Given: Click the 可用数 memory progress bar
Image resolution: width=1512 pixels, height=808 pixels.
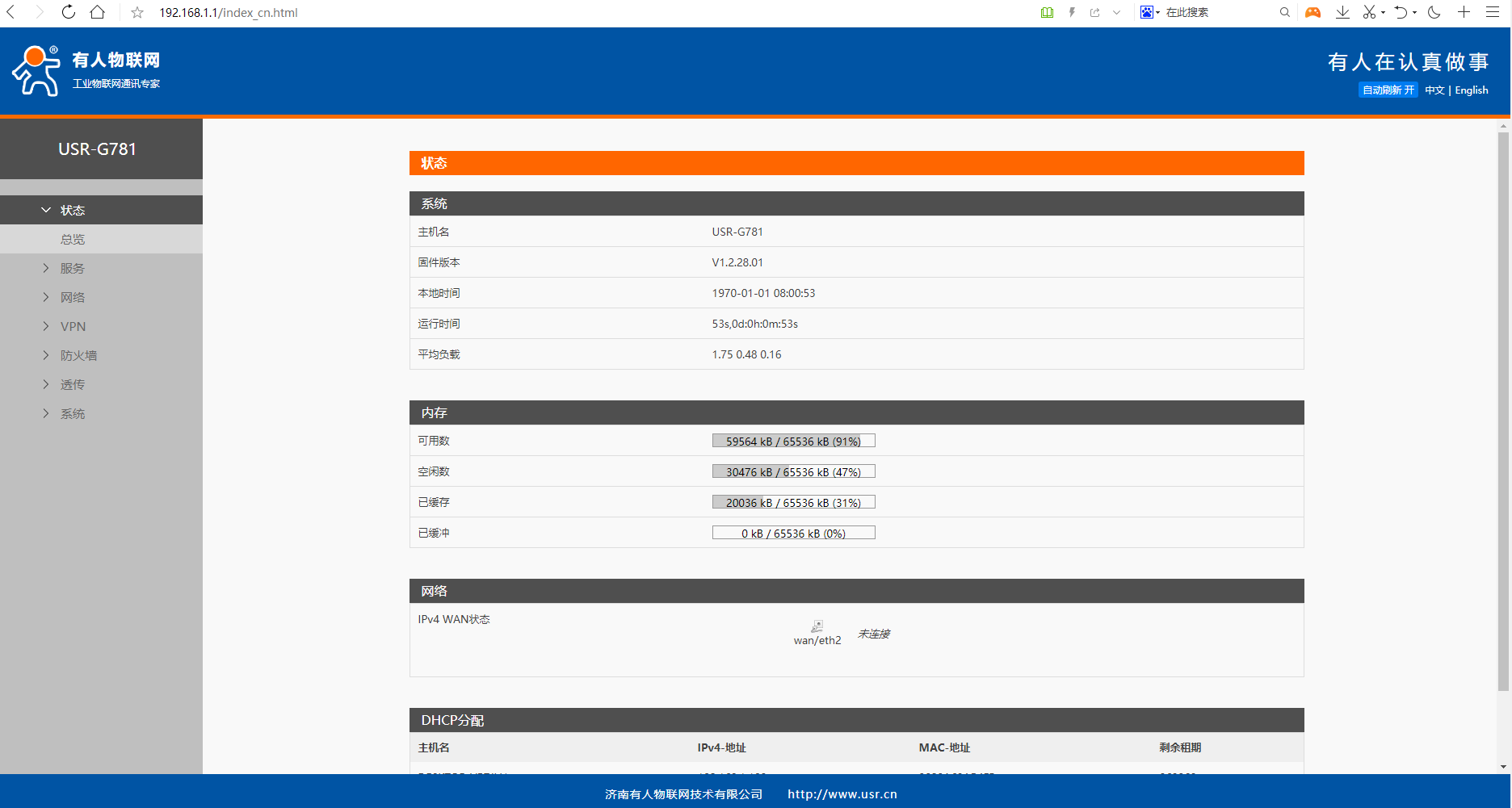Looking at the screenshot, I should (x=793, y=441).
